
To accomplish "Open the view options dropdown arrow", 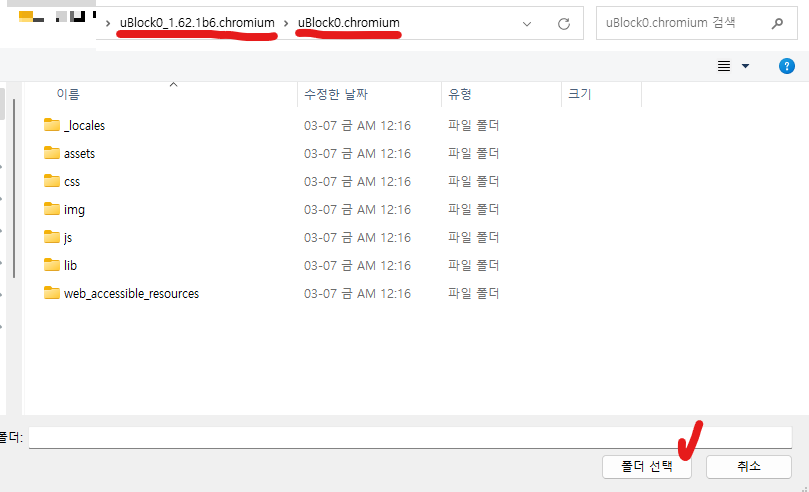I will (x=745, y=66).
